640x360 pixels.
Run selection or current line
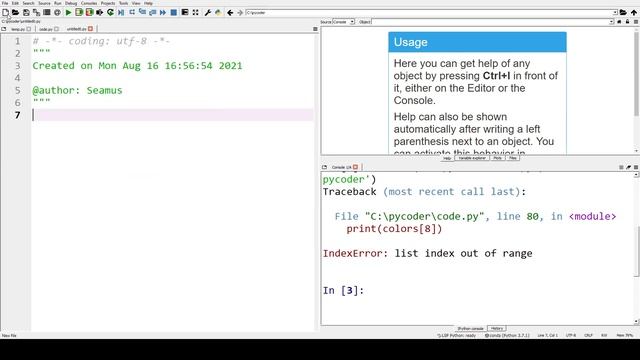(100, 13)
